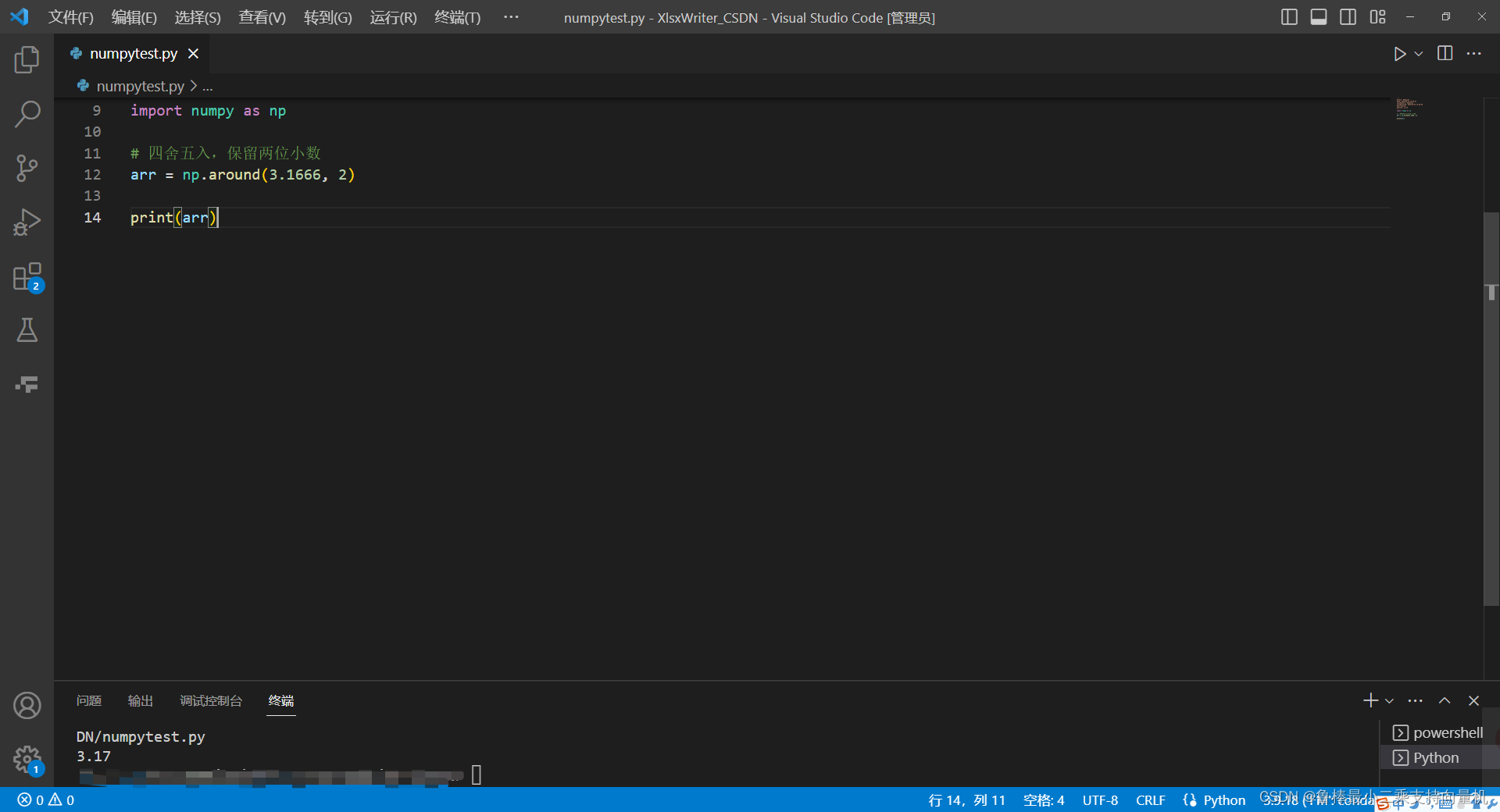Open the Explorer view in activity bar
1500x812 pixels.
[x=27, y=59]
